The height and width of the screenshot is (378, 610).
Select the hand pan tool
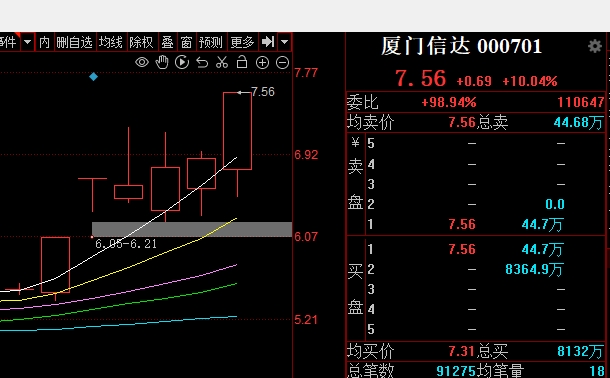162,62
